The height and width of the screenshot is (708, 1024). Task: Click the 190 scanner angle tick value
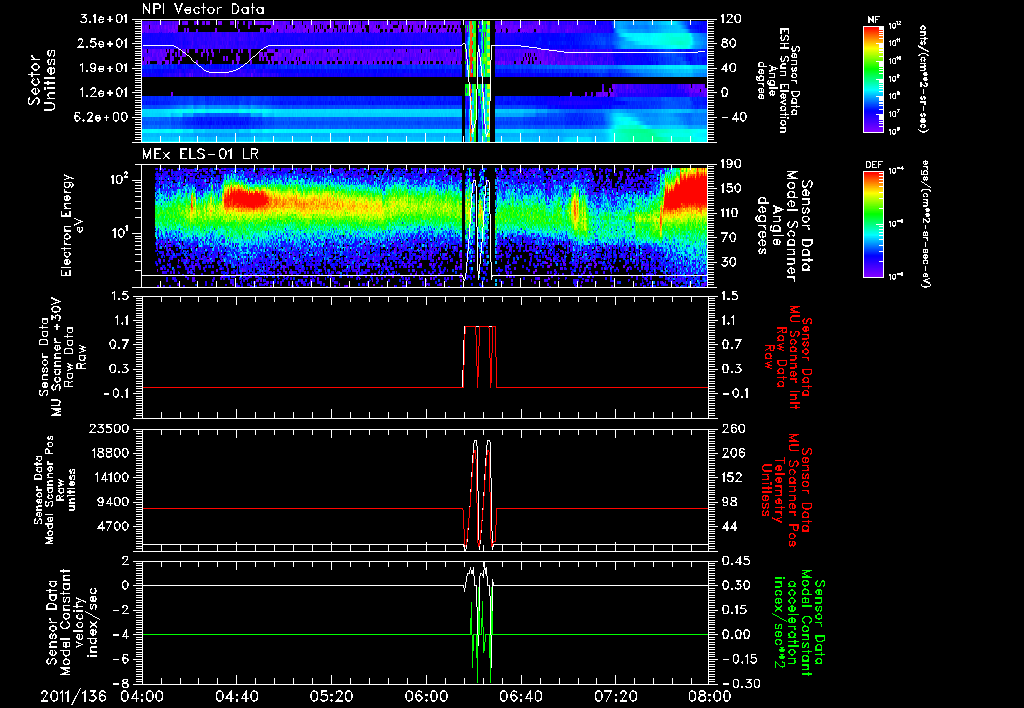coord(731,164)
